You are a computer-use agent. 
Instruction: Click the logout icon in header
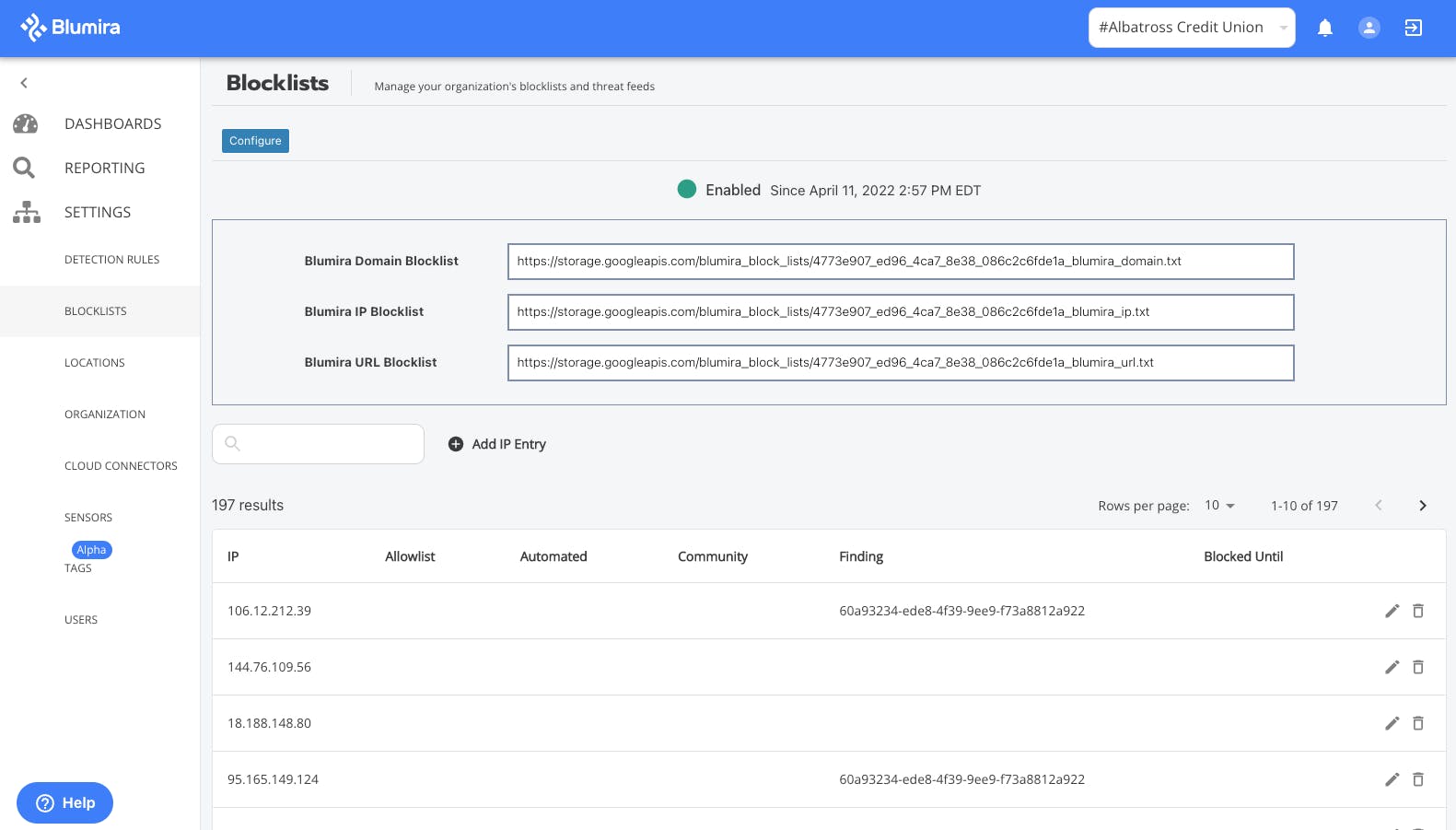(1413, 28)
